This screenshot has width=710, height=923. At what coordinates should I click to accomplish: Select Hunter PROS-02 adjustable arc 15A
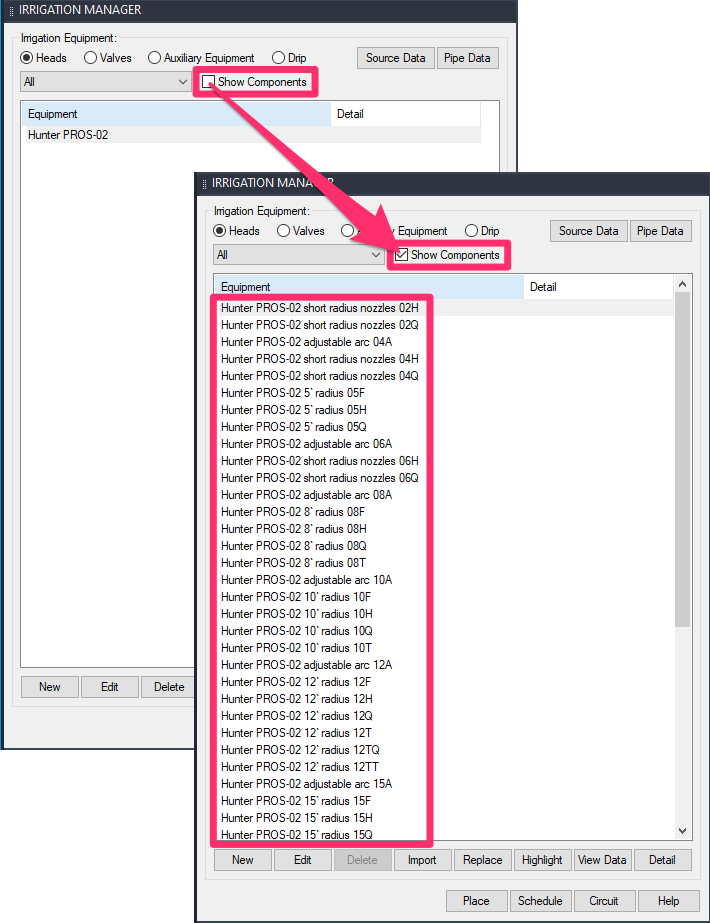click(x=306, y=784)
